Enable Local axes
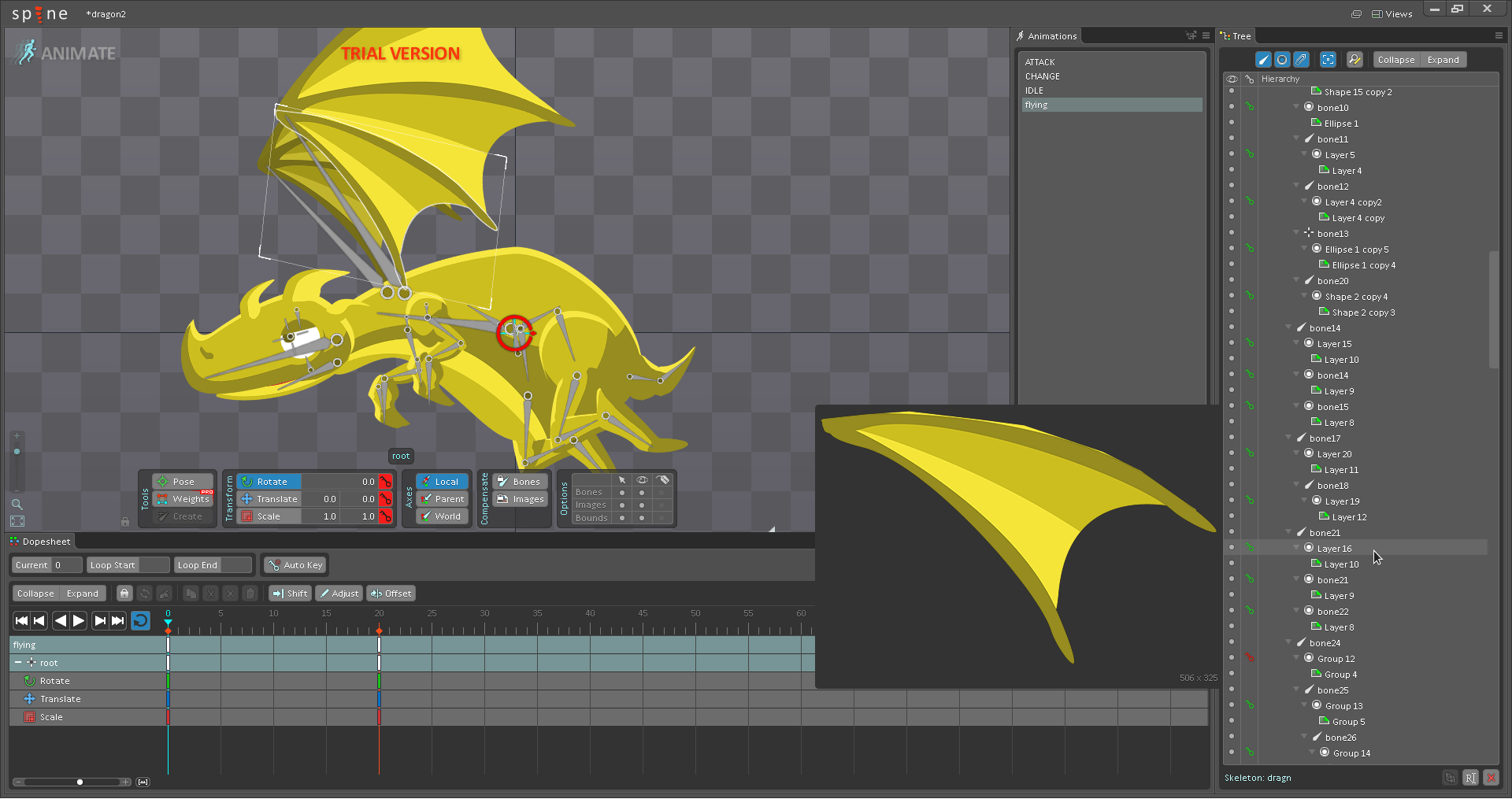Image resolution: width=1512 pixels, height=799 pixels. pyautogui.click(x=442, y=482)
